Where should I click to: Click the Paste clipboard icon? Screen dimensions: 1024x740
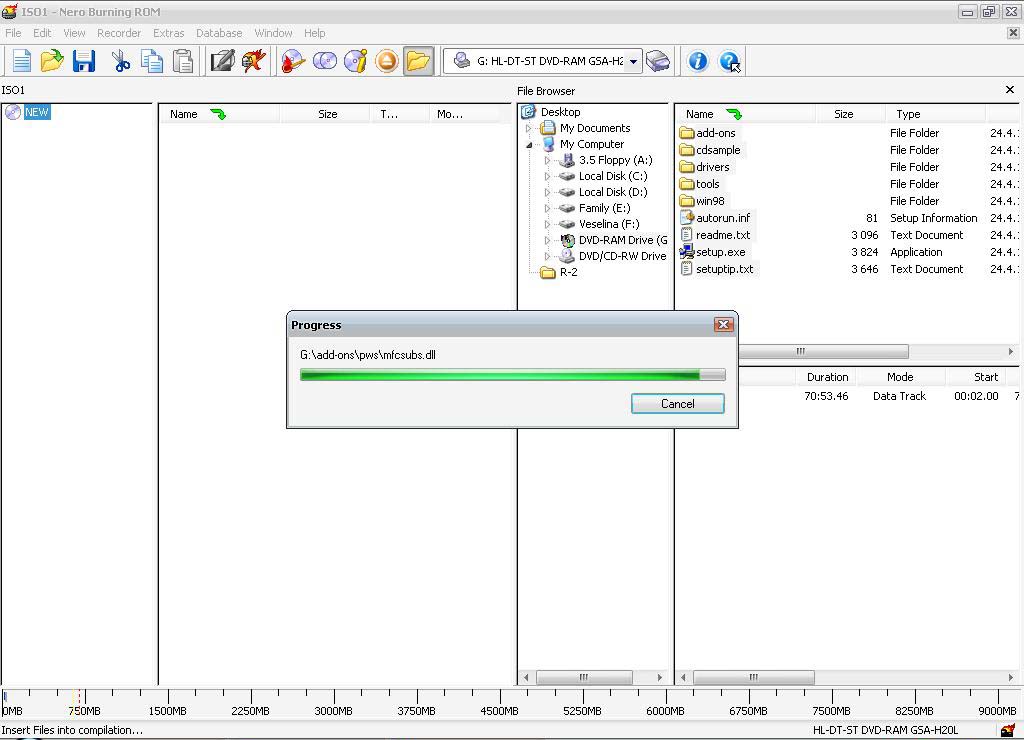(183, 61)
